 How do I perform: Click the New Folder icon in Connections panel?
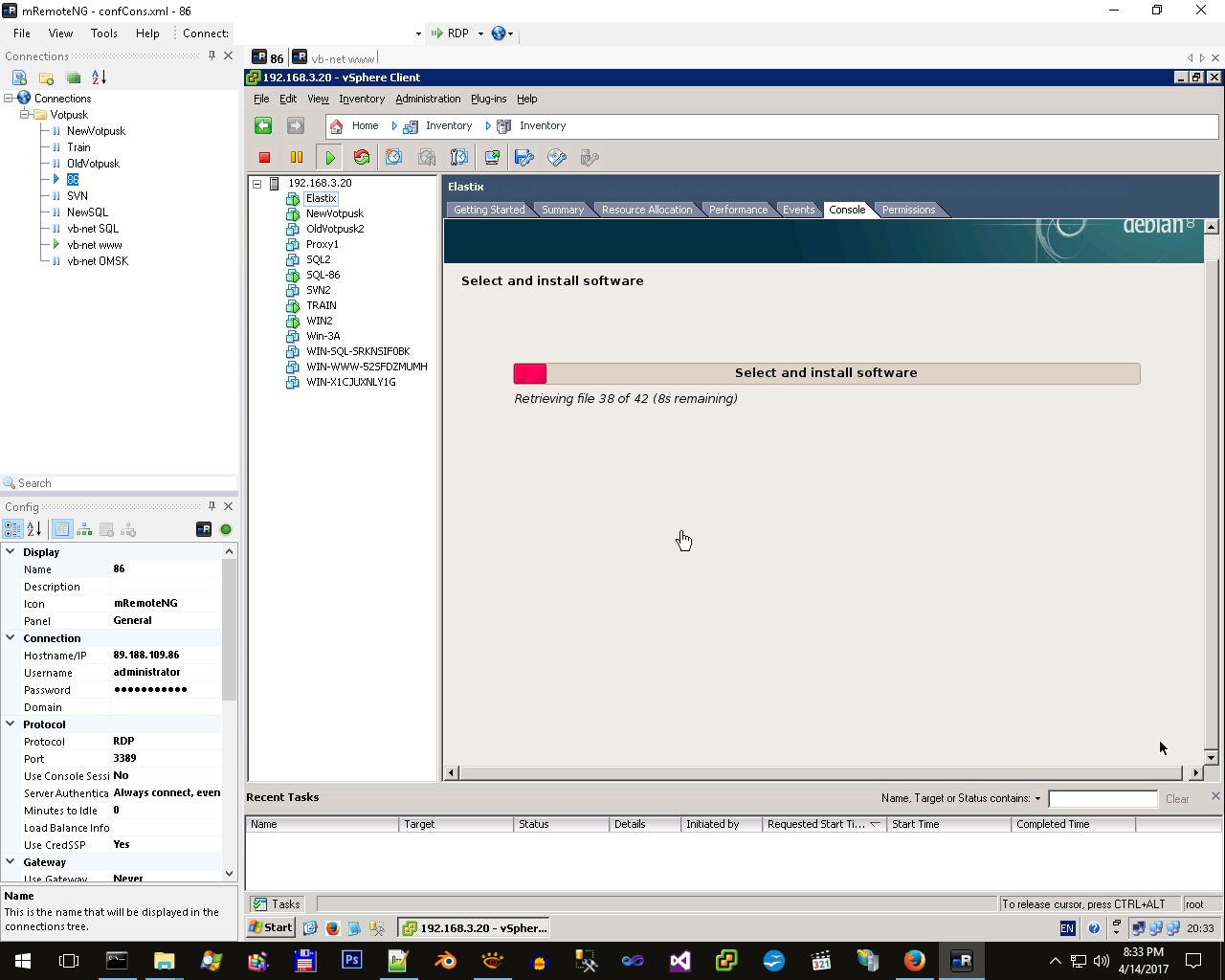point(46,78)
